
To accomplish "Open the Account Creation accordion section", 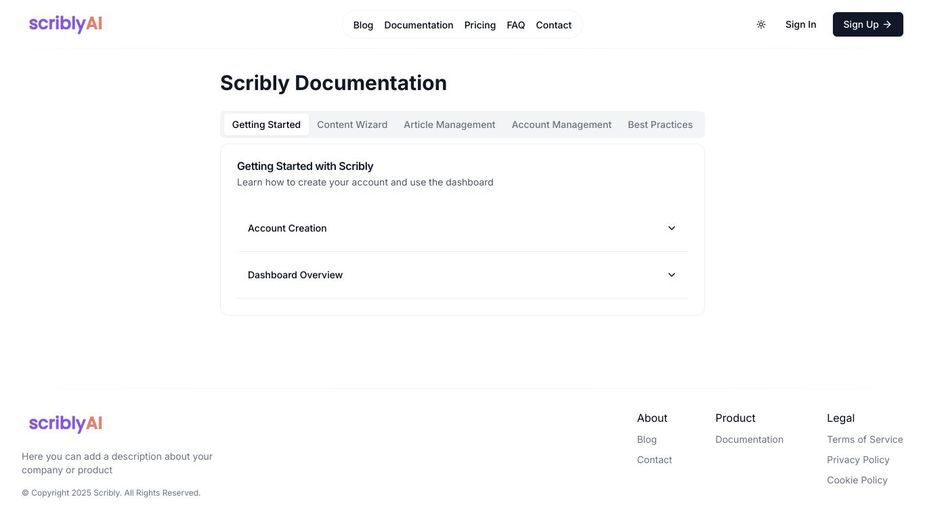I will click(462, 228).
